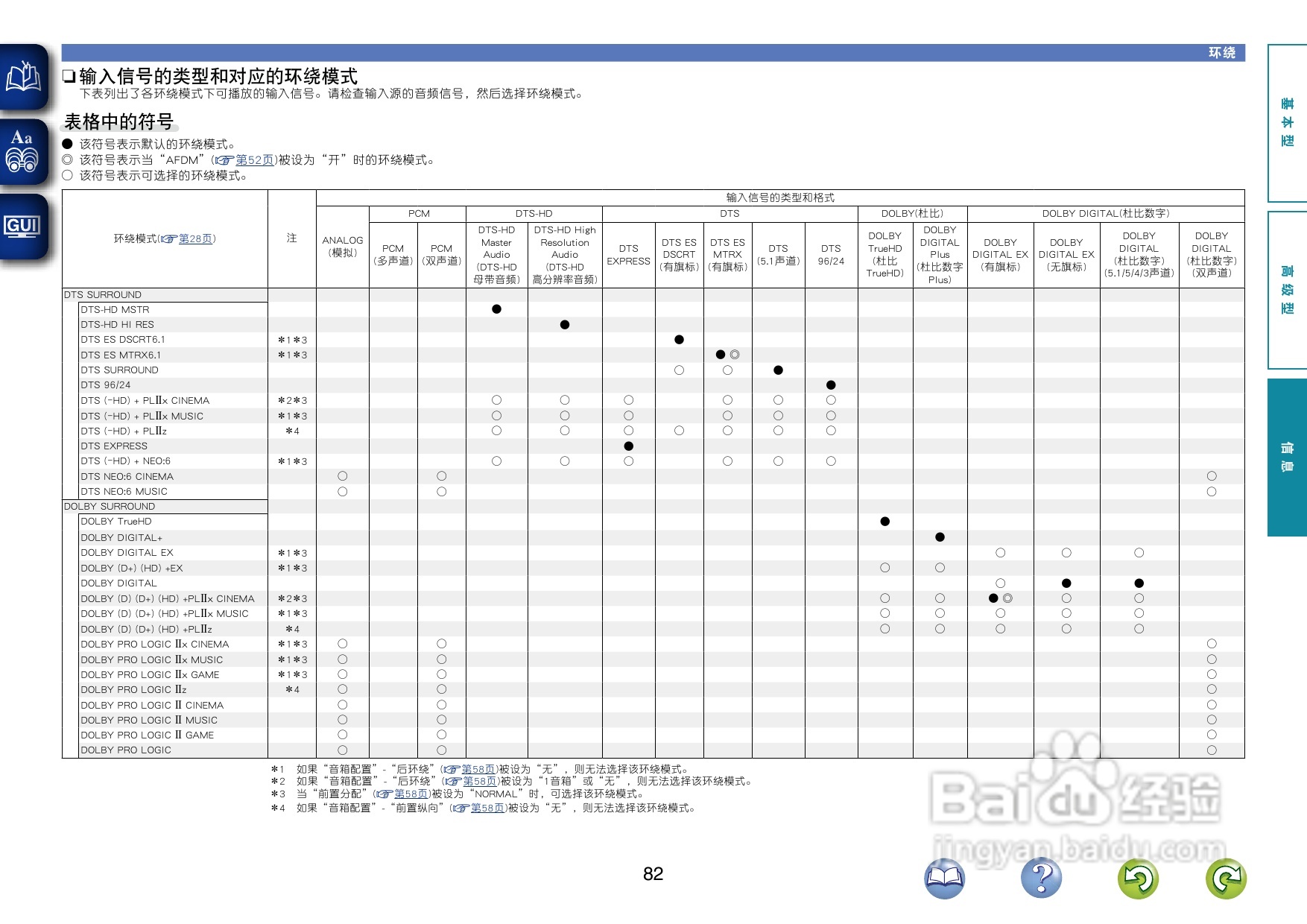Click the 表格中的符号 section heading
Image resolution: width=1307 pixels, height=924 pixels.
(118, 121)
